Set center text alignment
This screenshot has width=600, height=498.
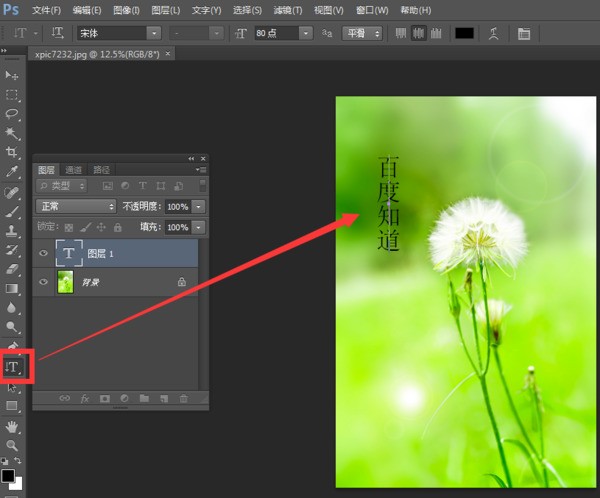pos(418,33)
